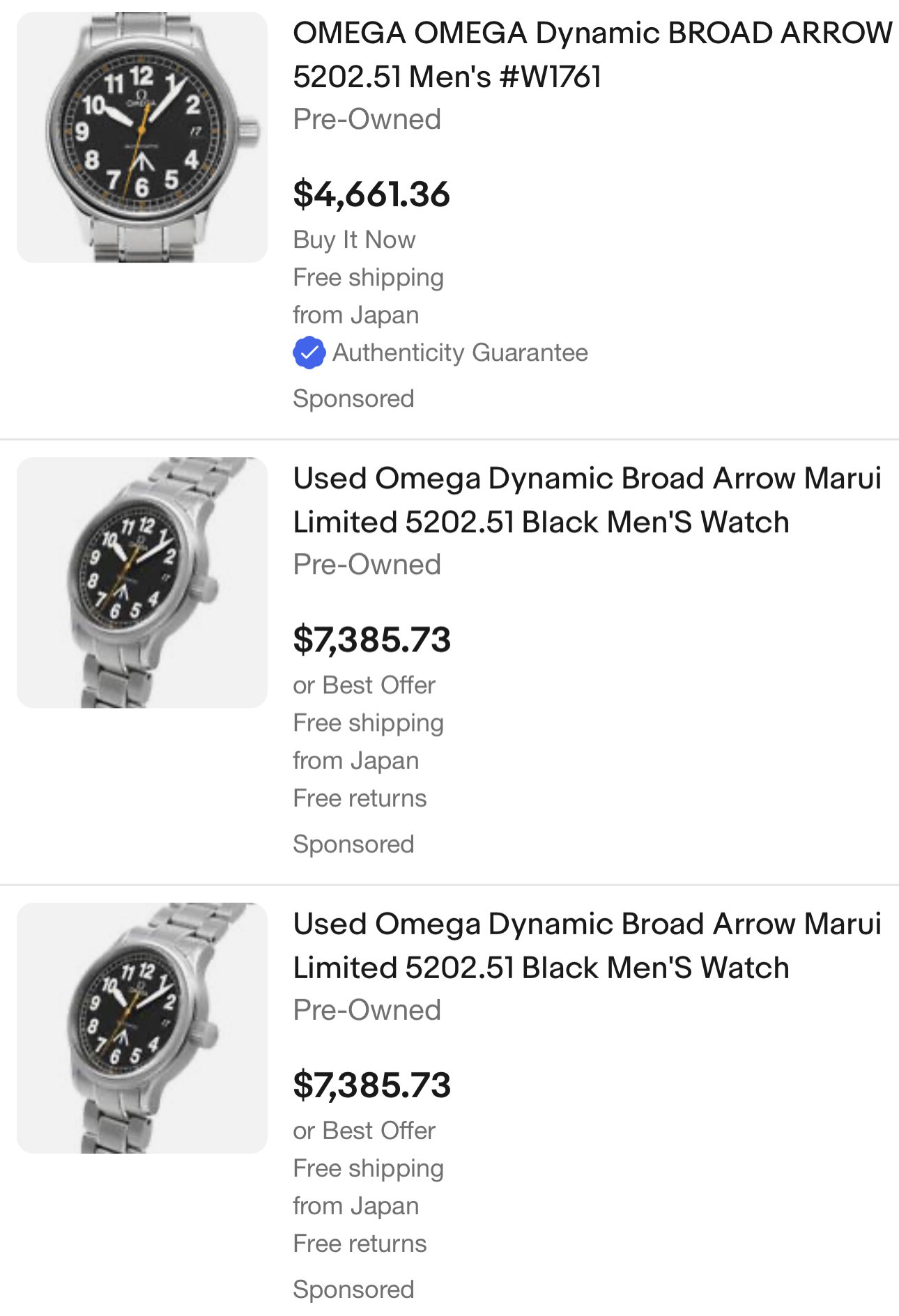
Task: Click Free shipping on the #W1761 listing
Action: [368, 277]
